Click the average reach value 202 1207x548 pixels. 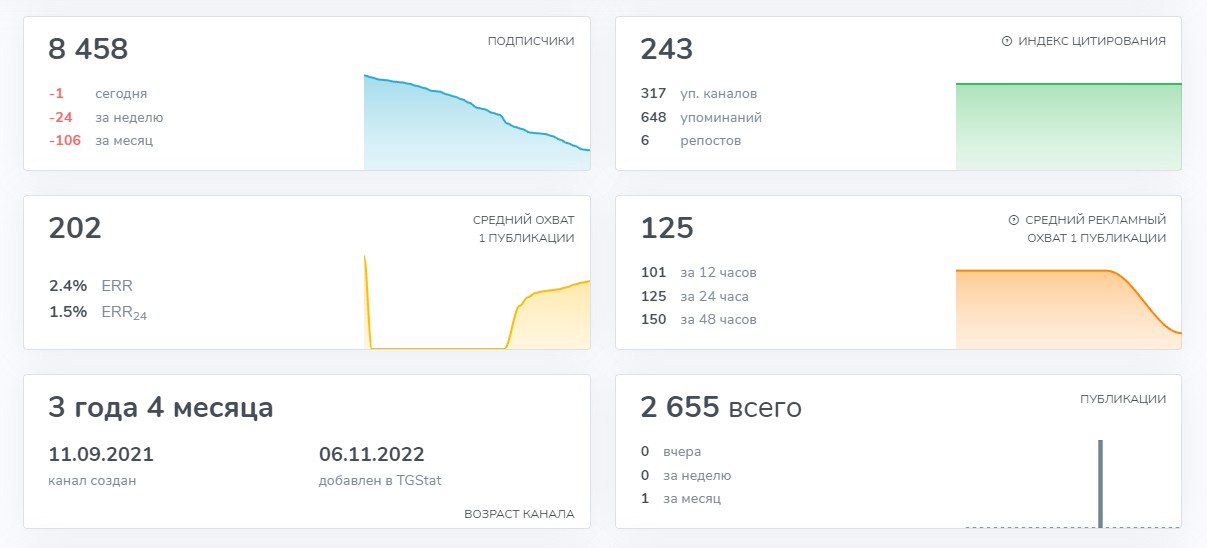tap(75, 228)
